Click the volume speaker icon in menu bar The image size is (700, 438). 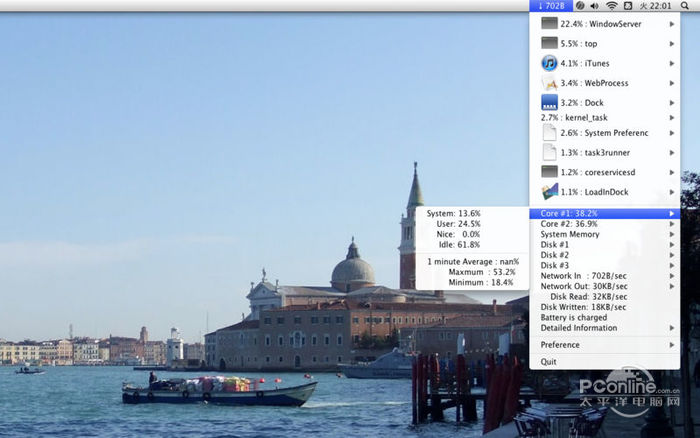tap(595, 6)
